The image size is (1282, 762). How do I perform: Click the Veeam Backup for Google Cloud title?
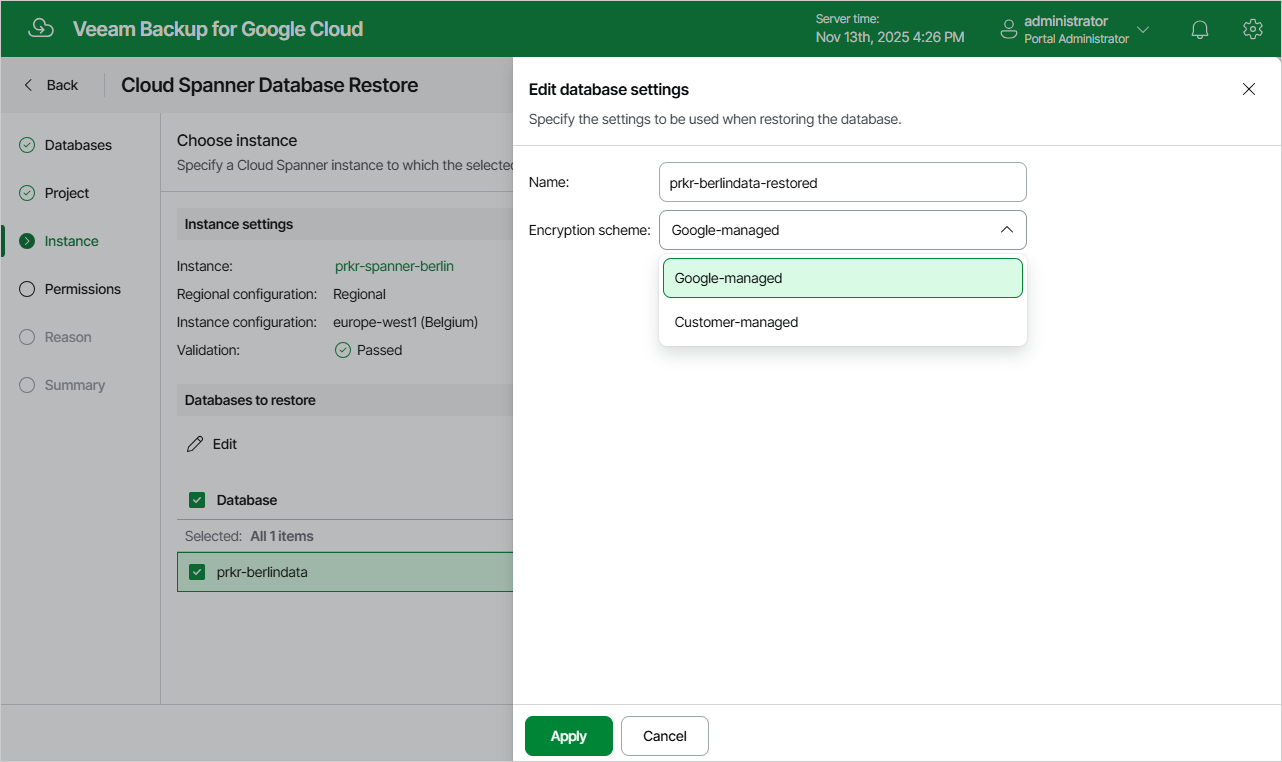[218, 29]
